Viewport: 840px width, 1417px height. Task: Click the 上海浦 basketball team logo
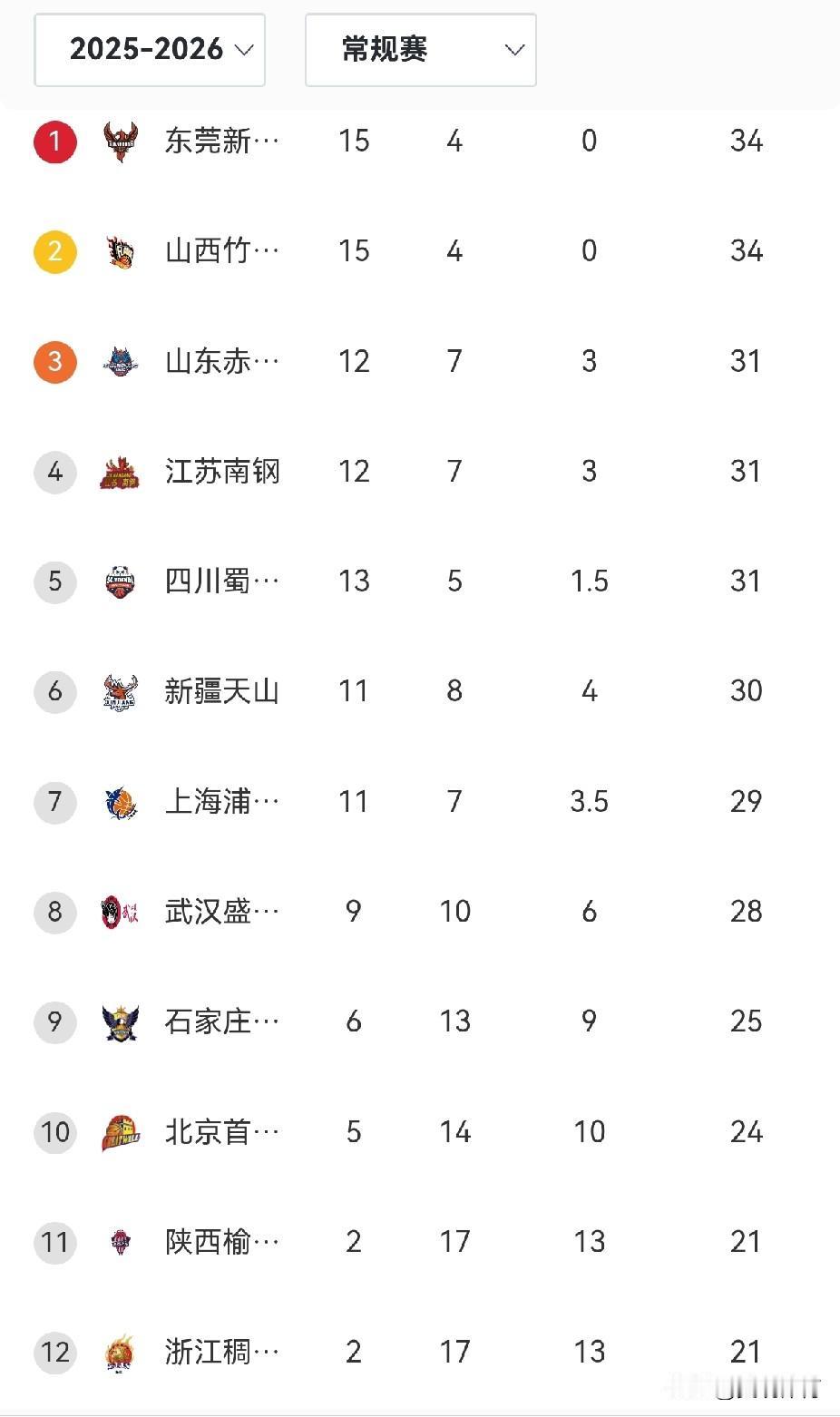pyautogui.click(x=120, y=802)
